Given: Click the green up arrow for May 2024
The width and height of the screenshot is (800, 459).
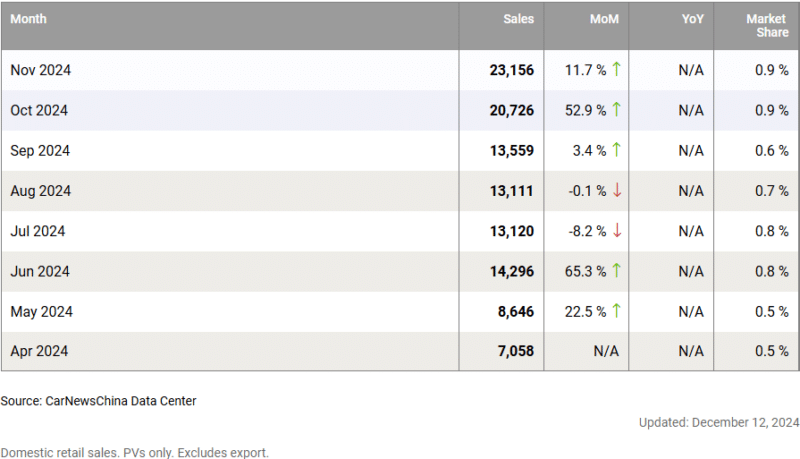Looking at the screenshot, I should pos(617,311).
